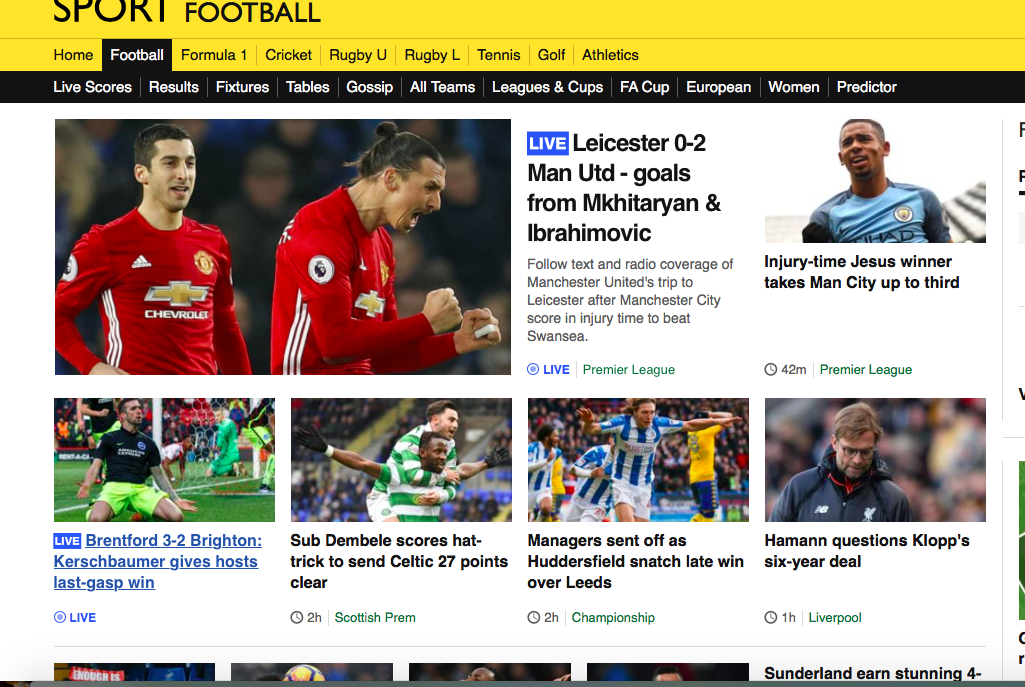Open the Gossip page
Viewport: 1025px width, 687px height.
(369, 87)
